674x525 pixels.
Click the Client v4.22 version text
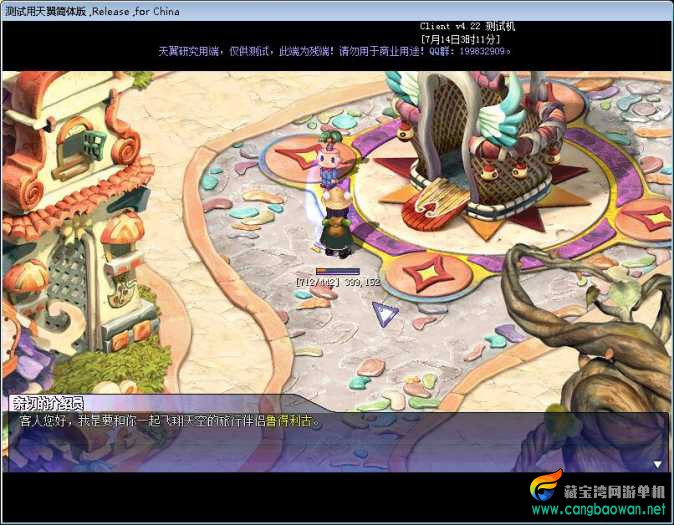coord(467,26)
